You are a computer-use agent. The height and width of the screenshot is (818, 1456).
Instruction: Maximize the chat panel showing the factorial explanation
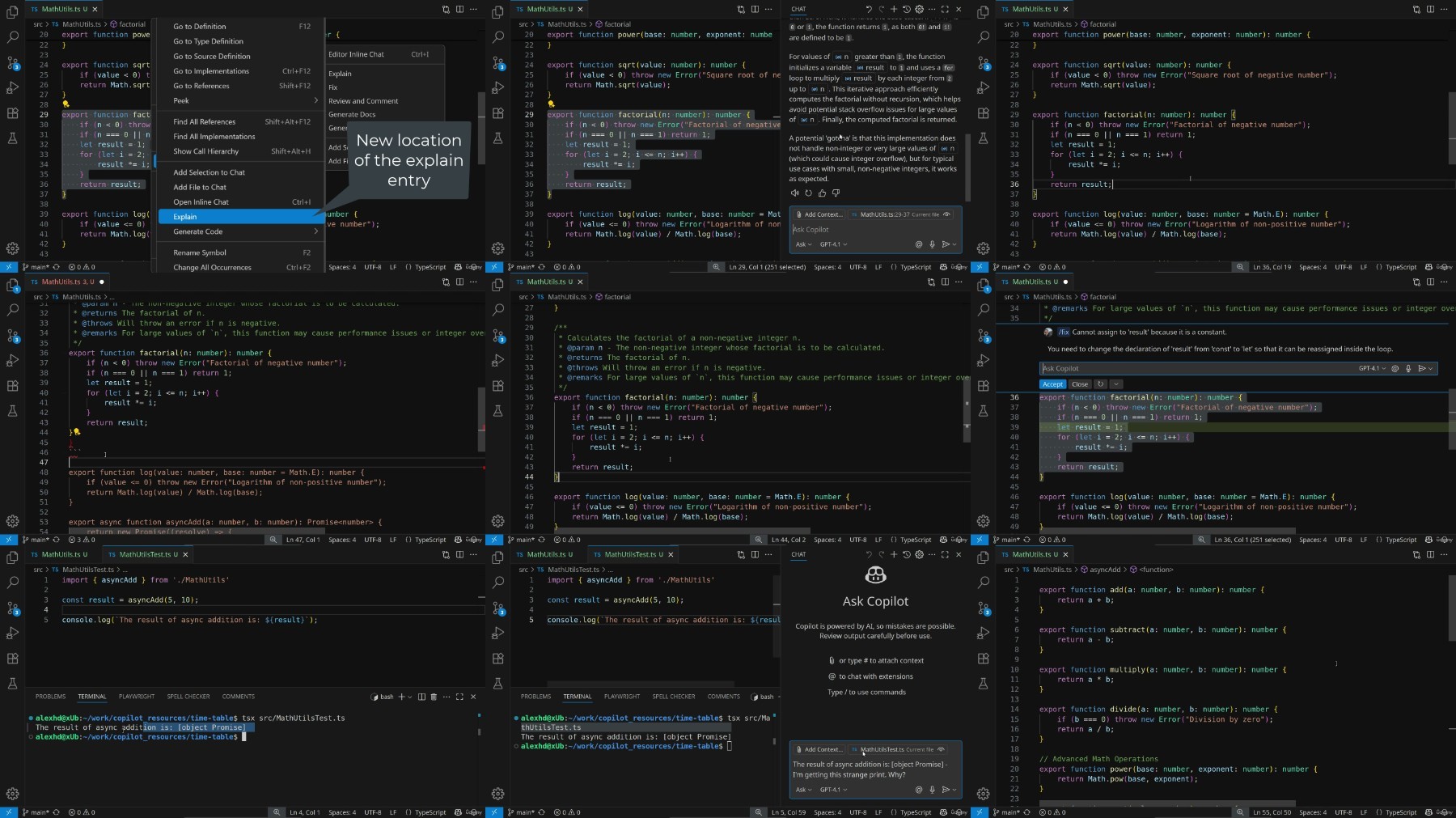[945, 9]
